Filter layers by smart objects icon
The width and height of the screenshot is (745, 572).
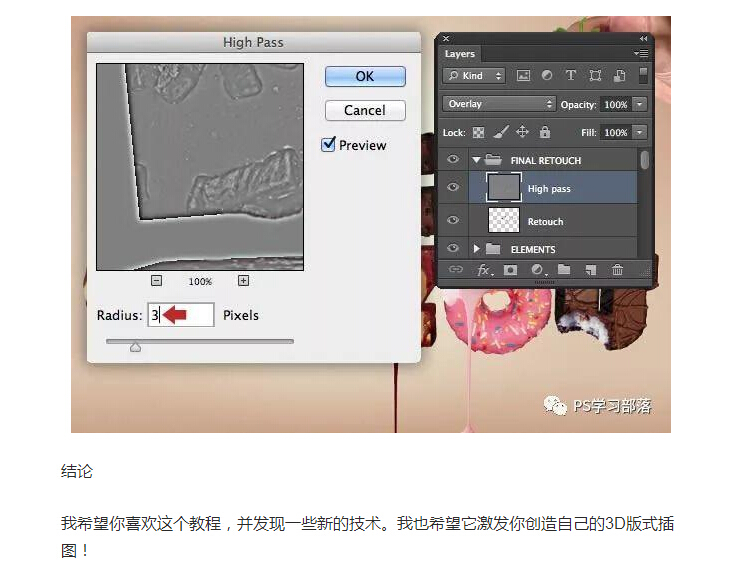[619, 76]
